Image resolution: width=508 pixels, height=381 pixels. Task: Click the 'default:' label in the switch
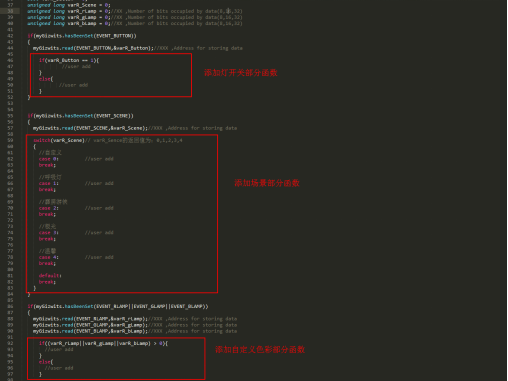pos(50,276)
